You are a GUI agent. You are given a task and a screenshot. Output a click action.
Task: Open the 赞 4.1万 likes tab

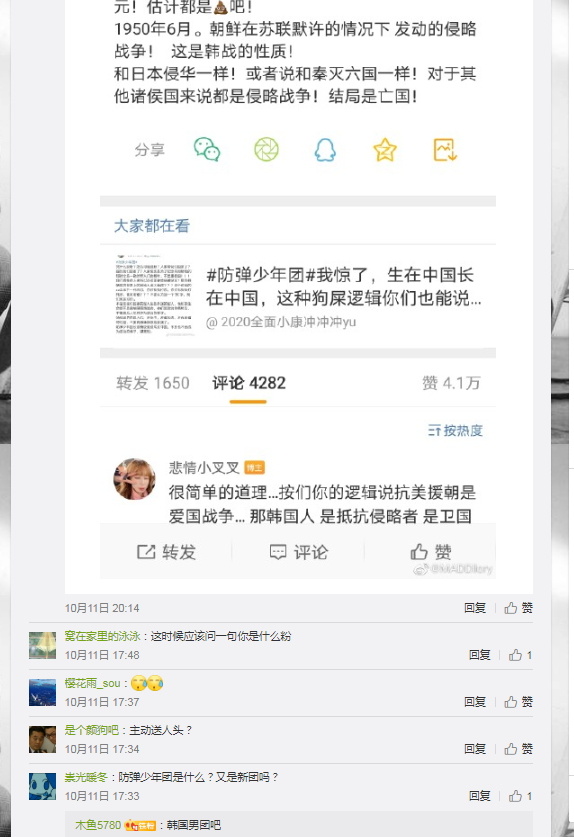(x=451, y=383)
